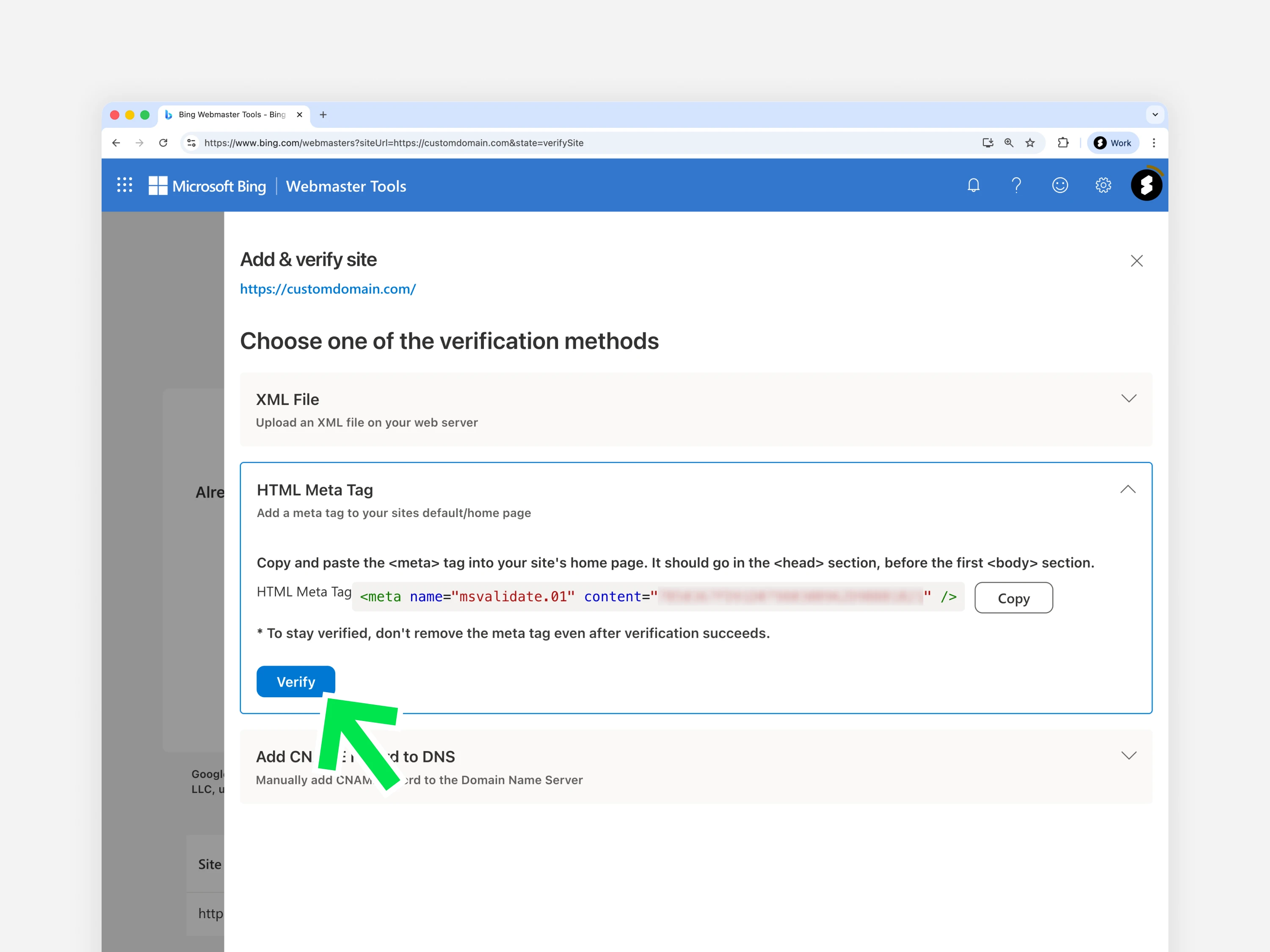This screenshot has height=952, width=1270.
Task: Click the zoom magnifier icon in address bar
Action: point(1009,143)
